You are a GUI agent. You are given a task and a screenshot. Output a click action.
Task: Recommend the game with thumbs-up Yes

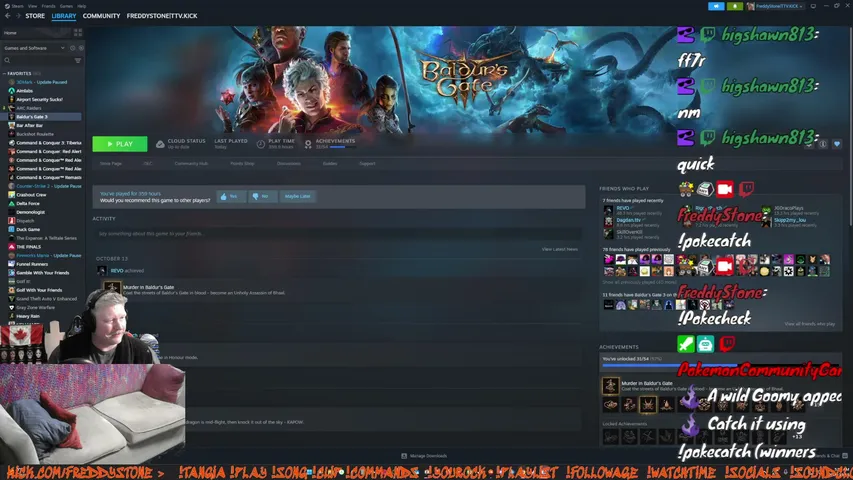click(230, 196)
